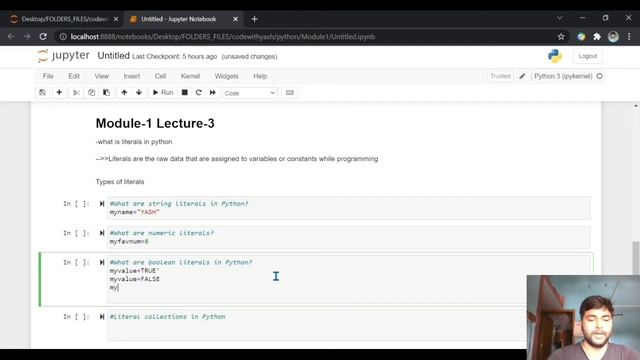Restart kernel and run all cells icon
Viewport: 640px width, 360px height.
[x=213, y=93]
